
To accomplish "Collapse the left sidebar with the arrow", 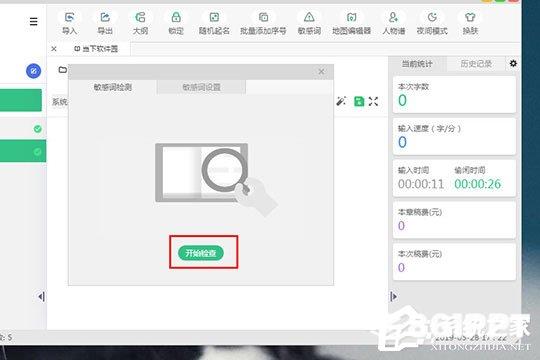I will pos(41,297).
